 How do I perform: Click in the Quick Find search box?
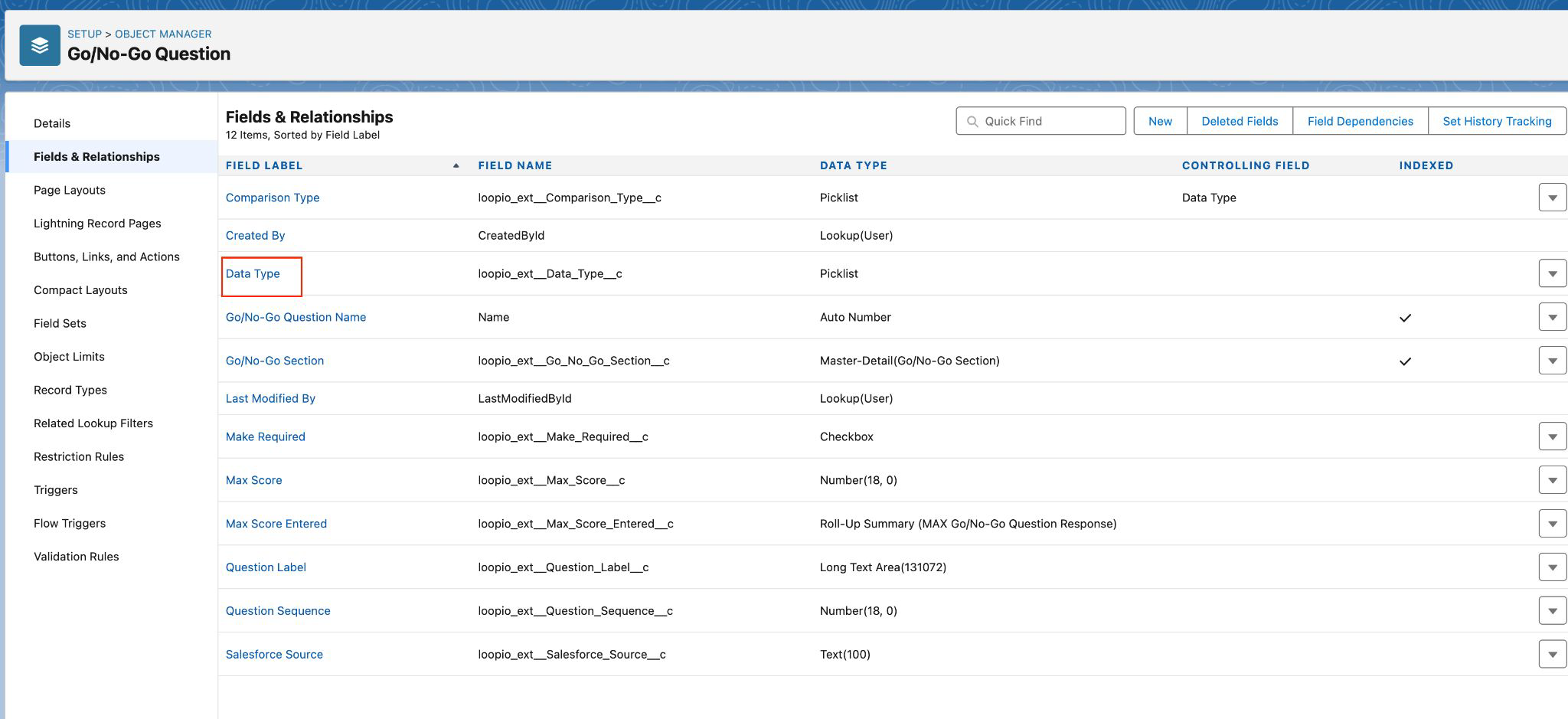pyautogui.click(x=1040, y=121)
